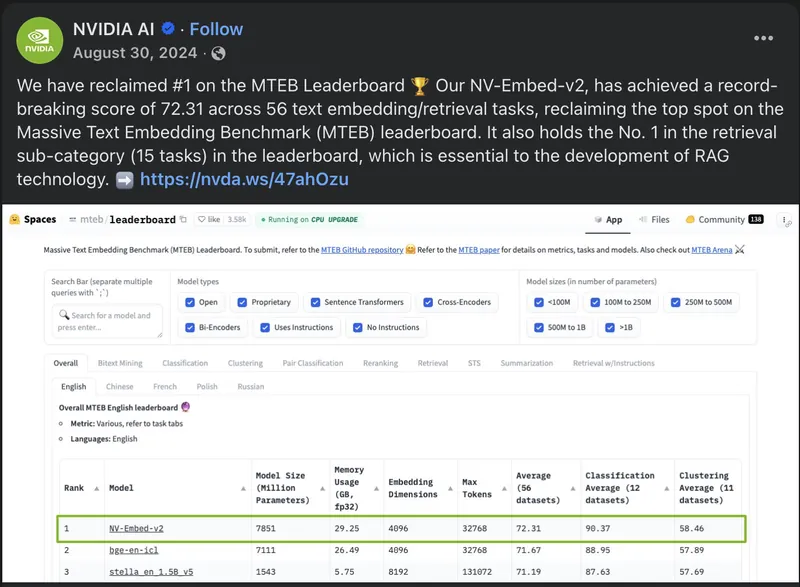Viewport: 800px width, 587px height.
Task: Click the August 30, 2024 timestamp
Action: click(x=135, y=53)
